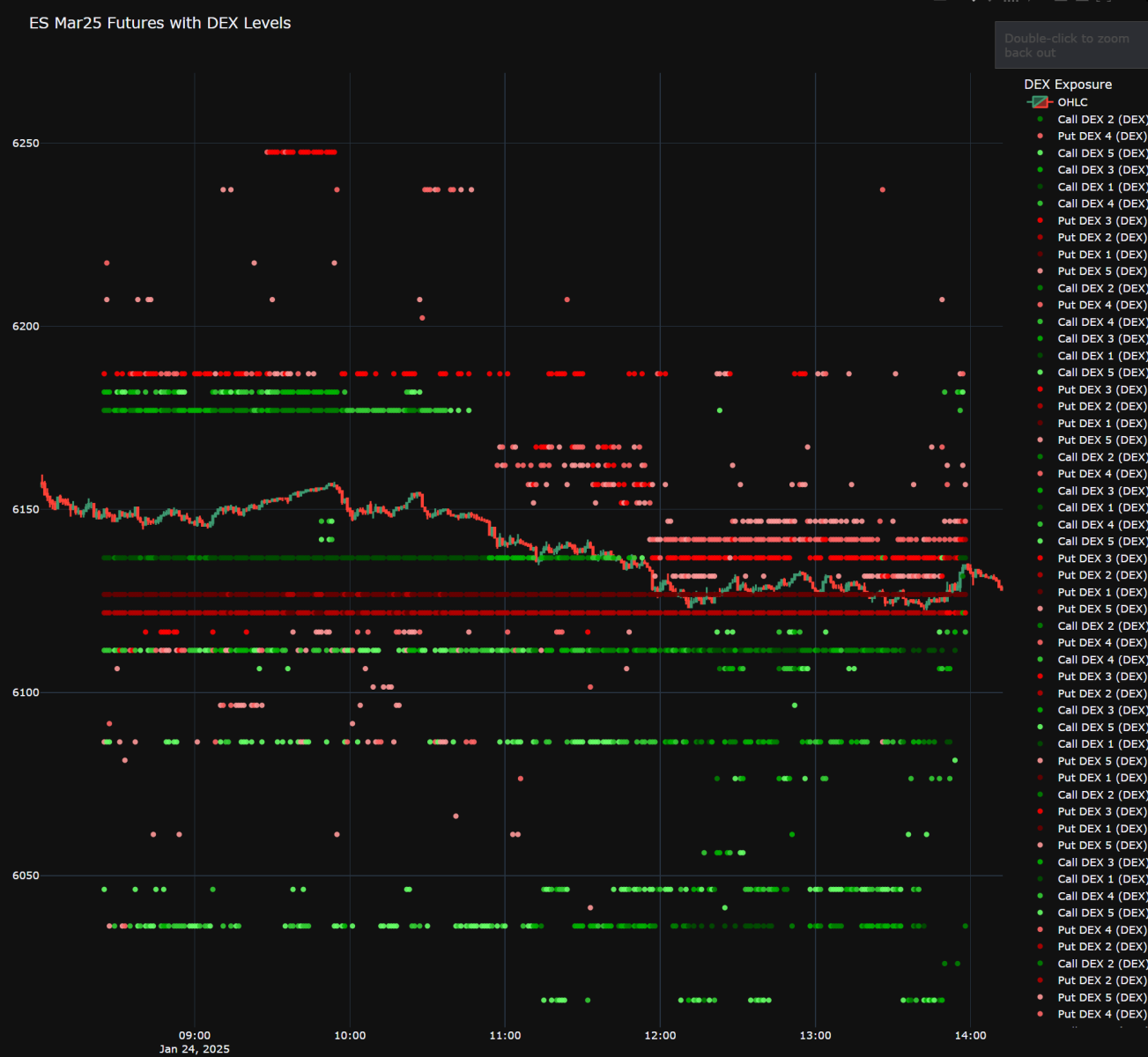
Task: Click the 6150 price axis label
Action: coord(26,510)
